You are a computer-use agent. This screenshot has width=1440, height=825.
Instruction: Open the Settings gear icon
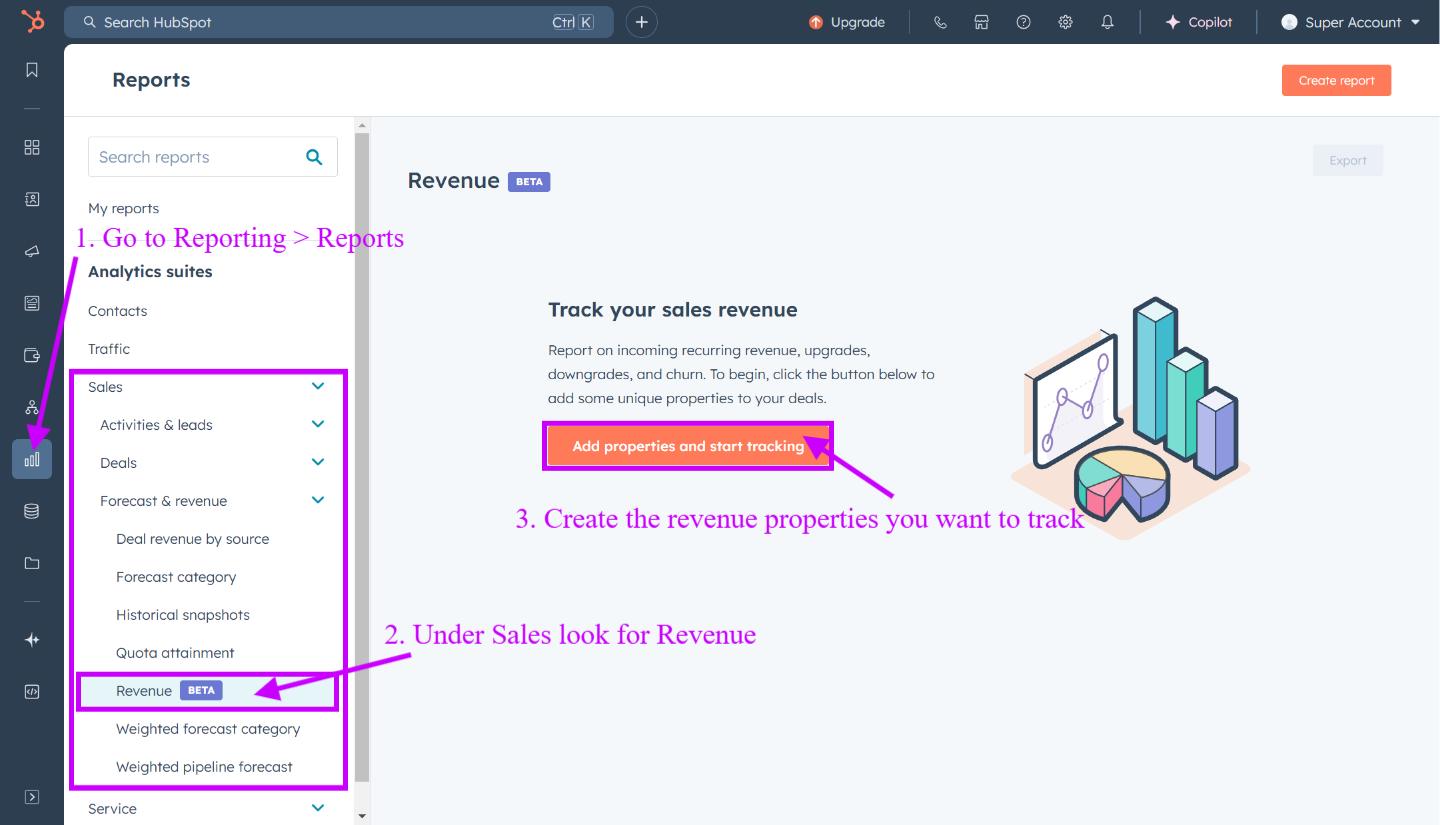click(x=1065, y=22)
